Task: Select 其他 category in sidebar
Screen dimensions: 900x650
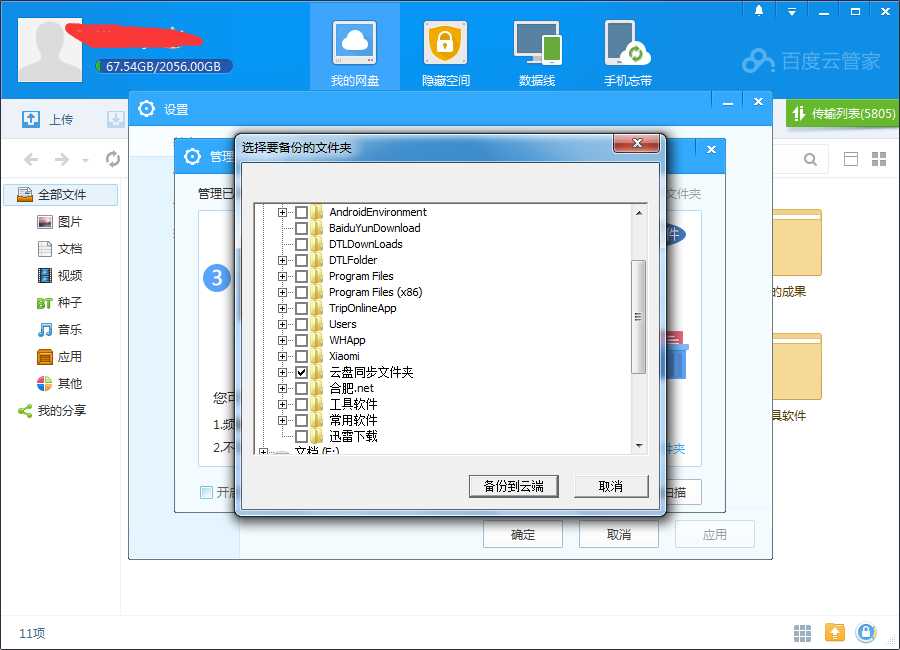Action: click(60, 384)
